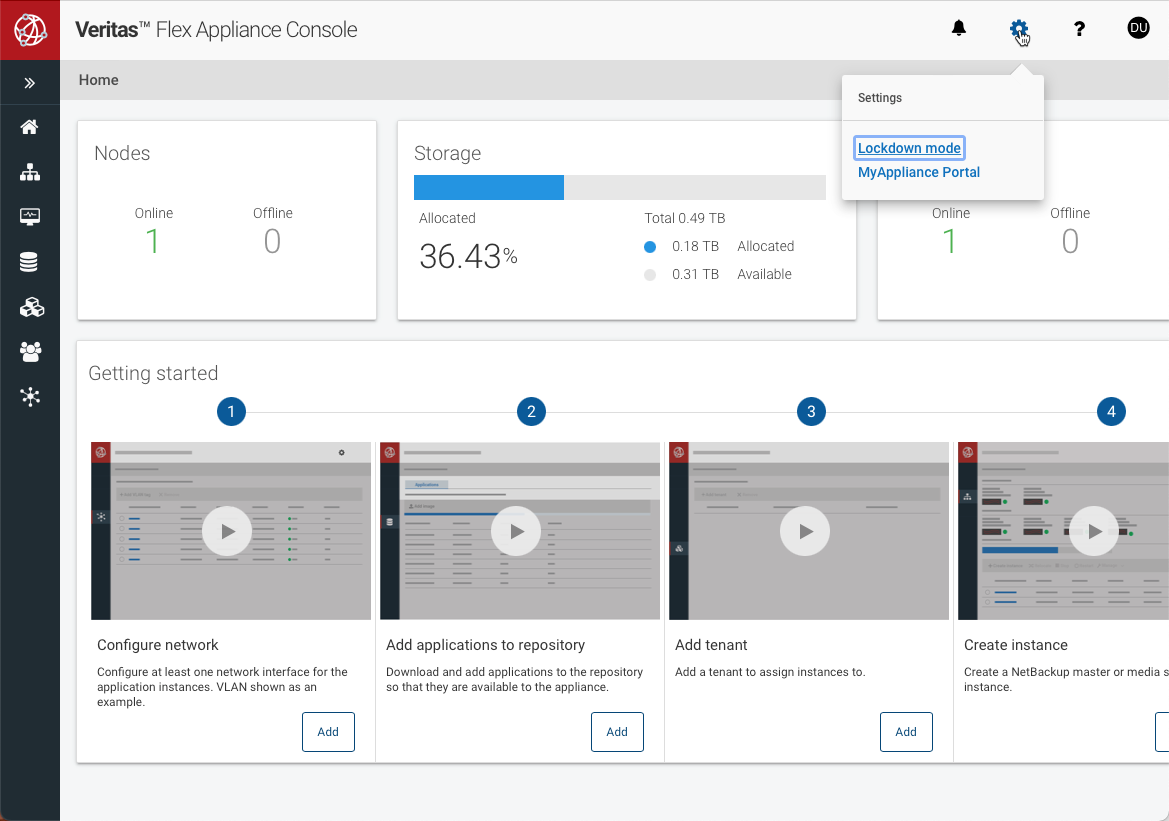Click the 36.43% allocated value
Screen dimensions: 1169x821
(x=468, y=257)
